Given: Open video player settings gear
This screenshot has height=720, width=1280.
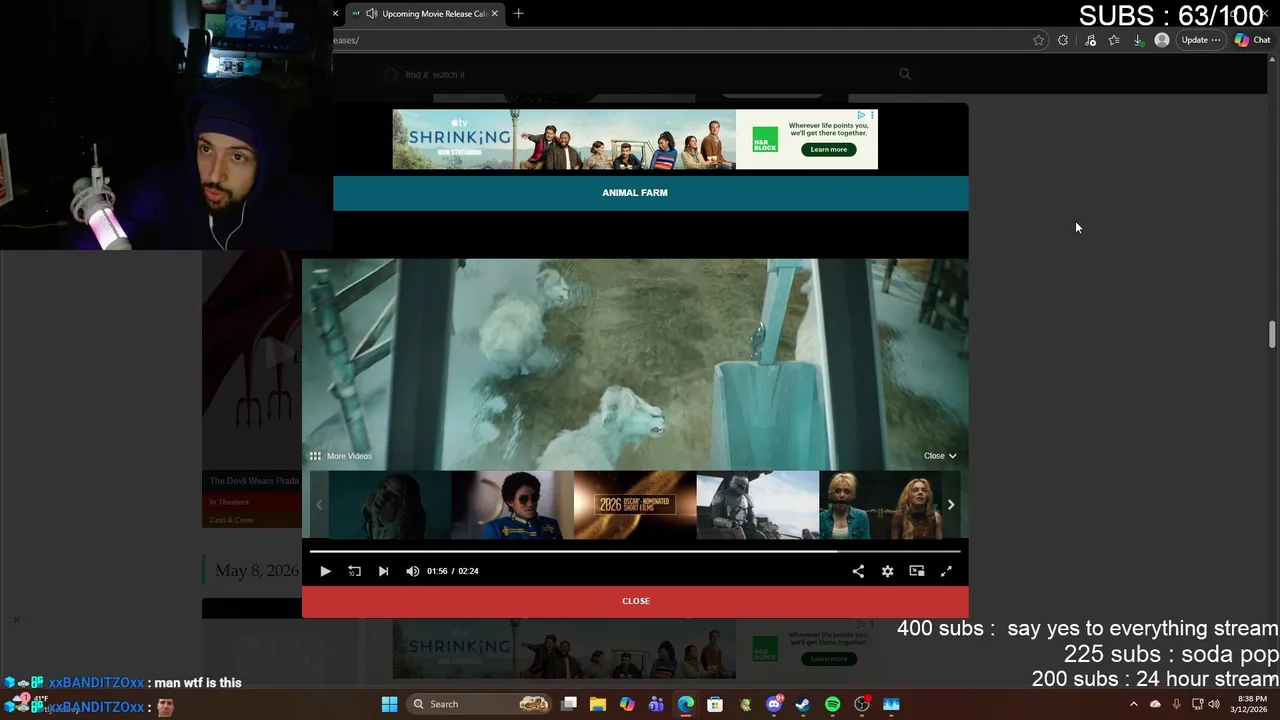Looking at the screenshot, I should tap(887, 571).
